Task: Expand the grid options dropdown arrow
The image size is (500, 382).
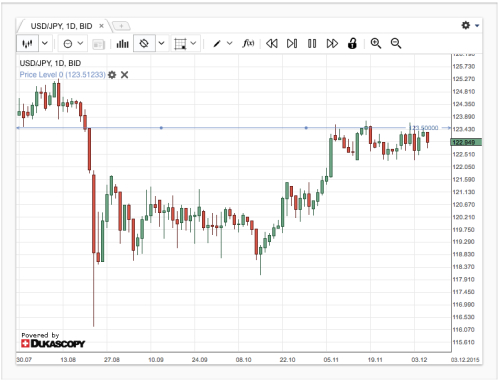Action: click(x=193, y=43)
